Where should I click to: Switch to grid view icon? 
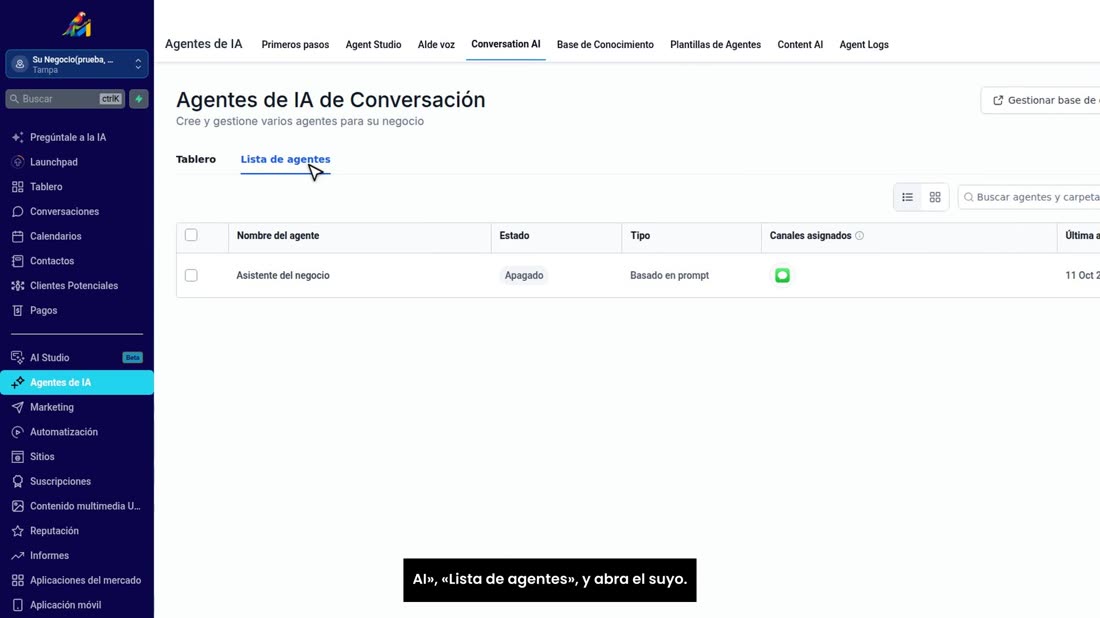[x=935, y=197]
